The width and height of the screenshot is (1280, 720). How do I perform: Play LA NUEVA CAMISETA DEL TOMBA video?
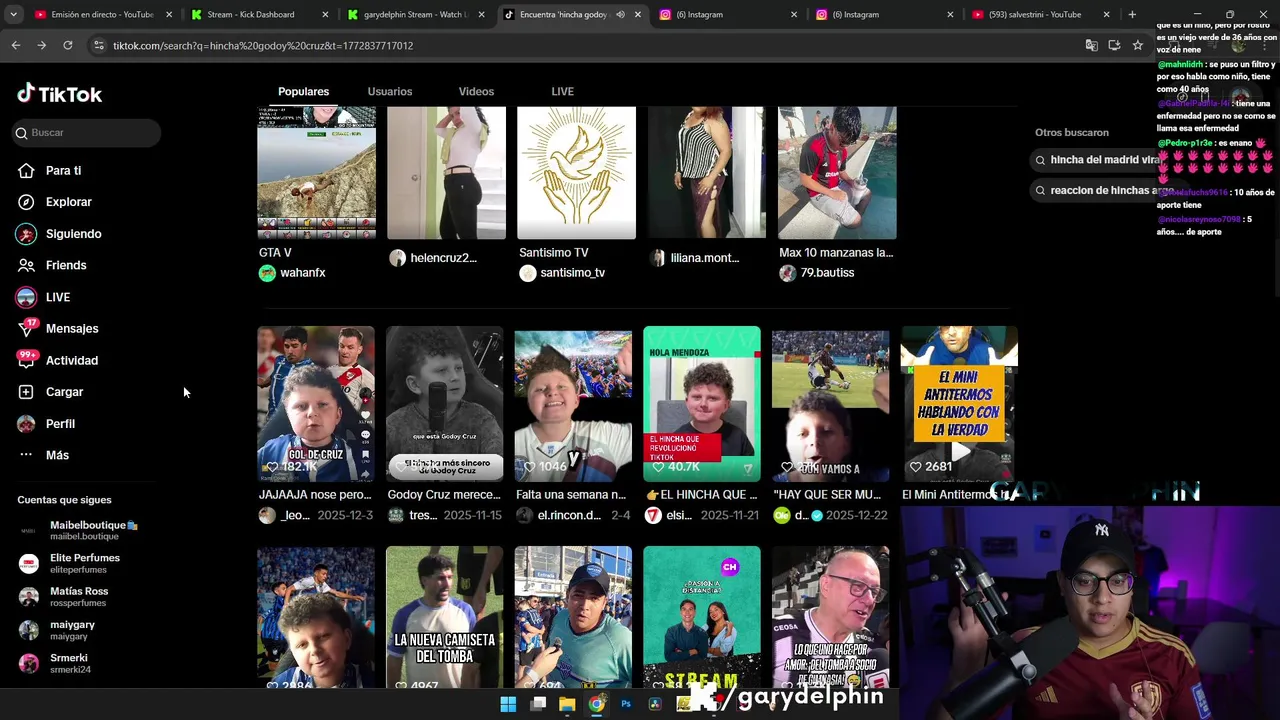[445, 617]
